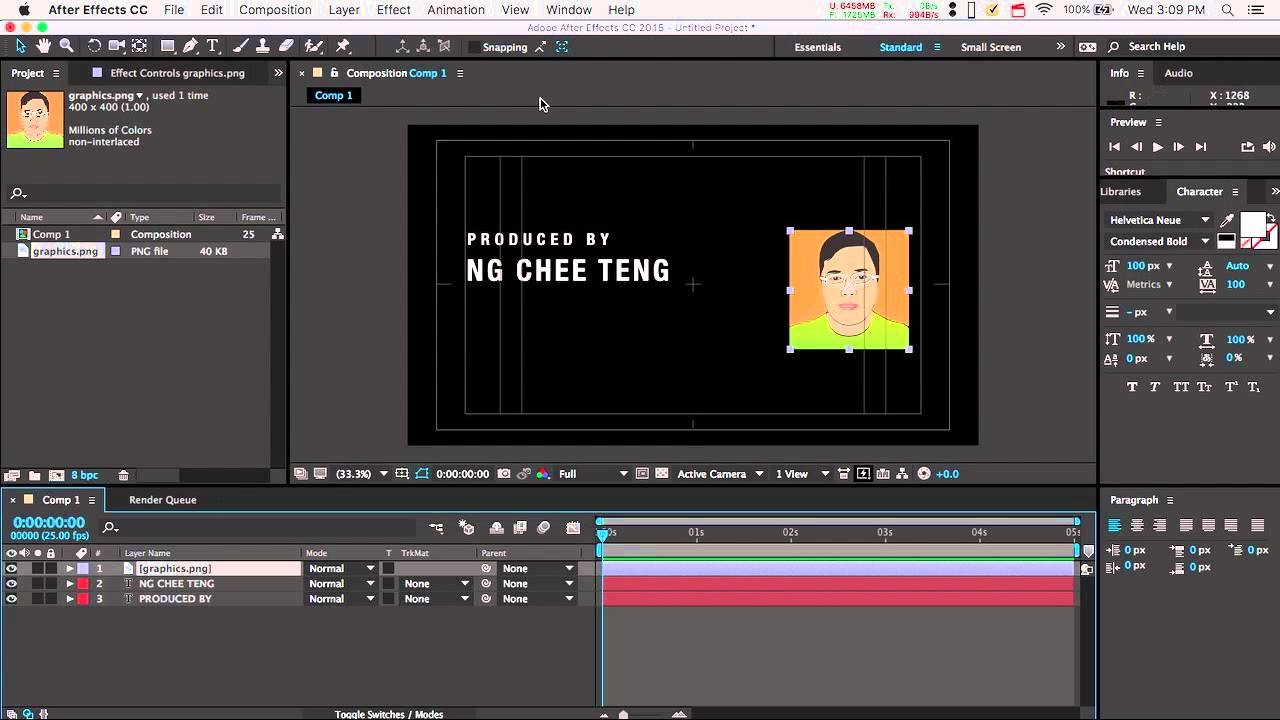Select the Pan Behind anchor point tool
1280x720 pixels.
click(x=139, y=46)
